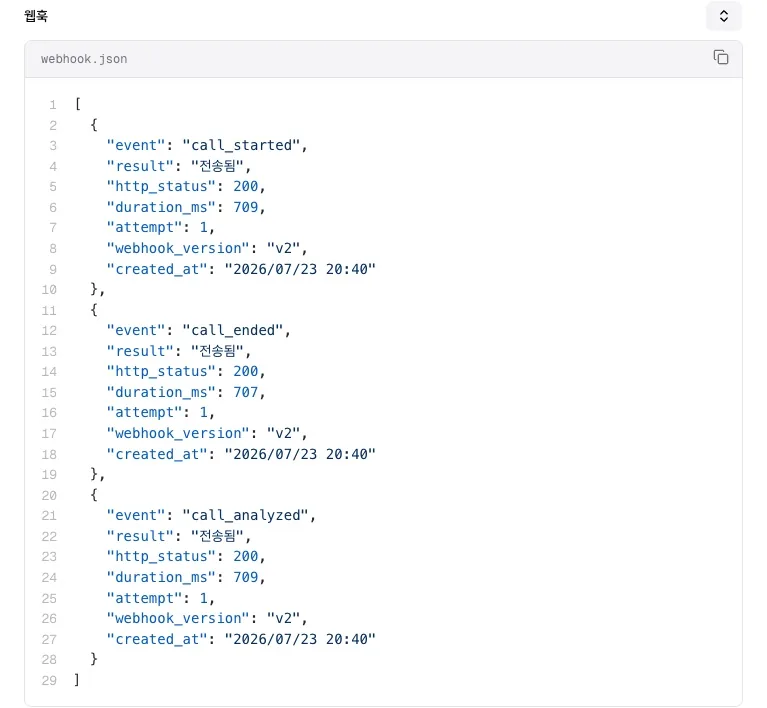
Task: Click the "attempt" key on line 25
Action: [x=144, y=597]
